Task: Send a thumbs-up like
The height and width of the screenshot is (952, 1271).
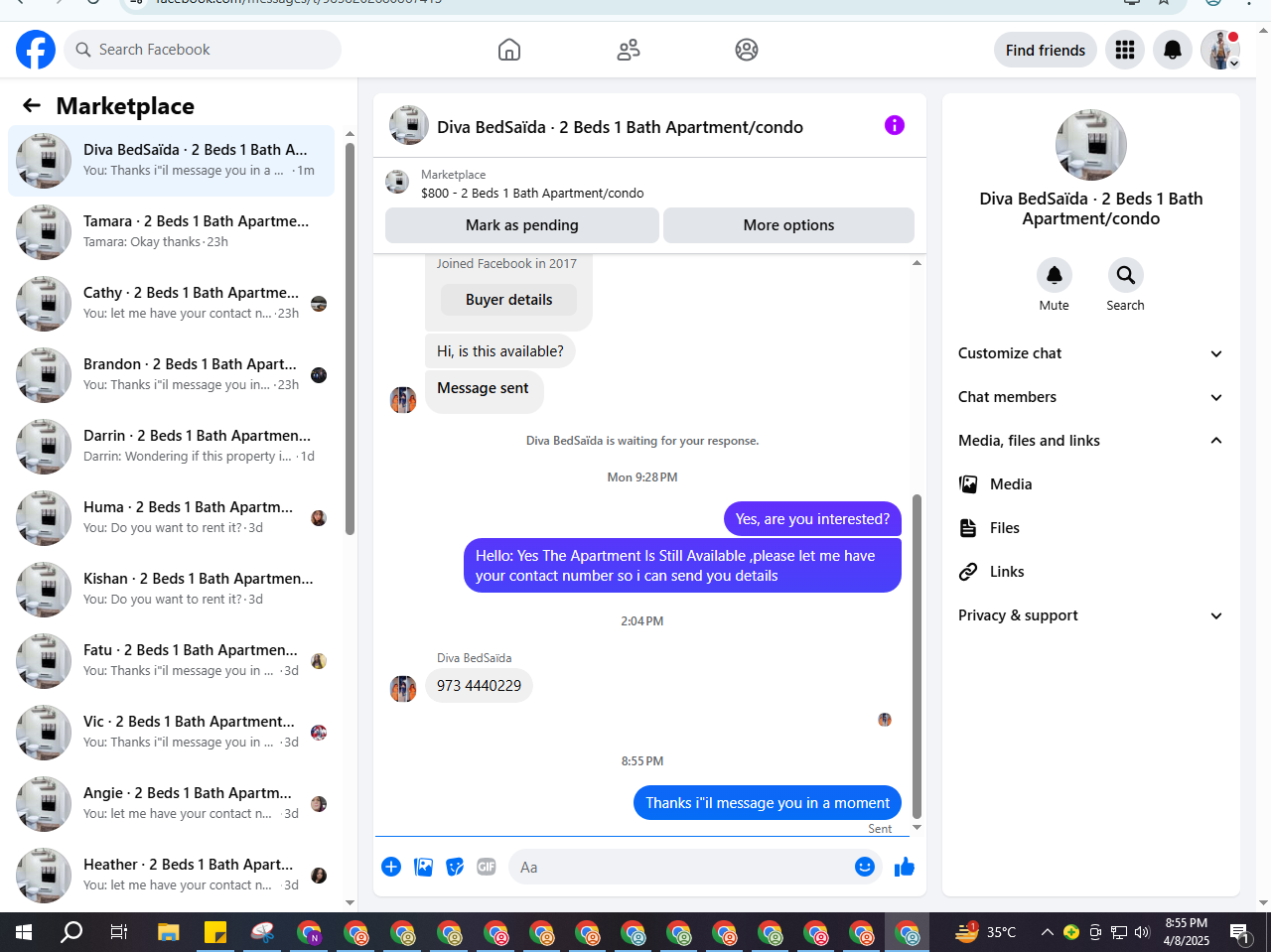Action: click(x=905, y=867)
